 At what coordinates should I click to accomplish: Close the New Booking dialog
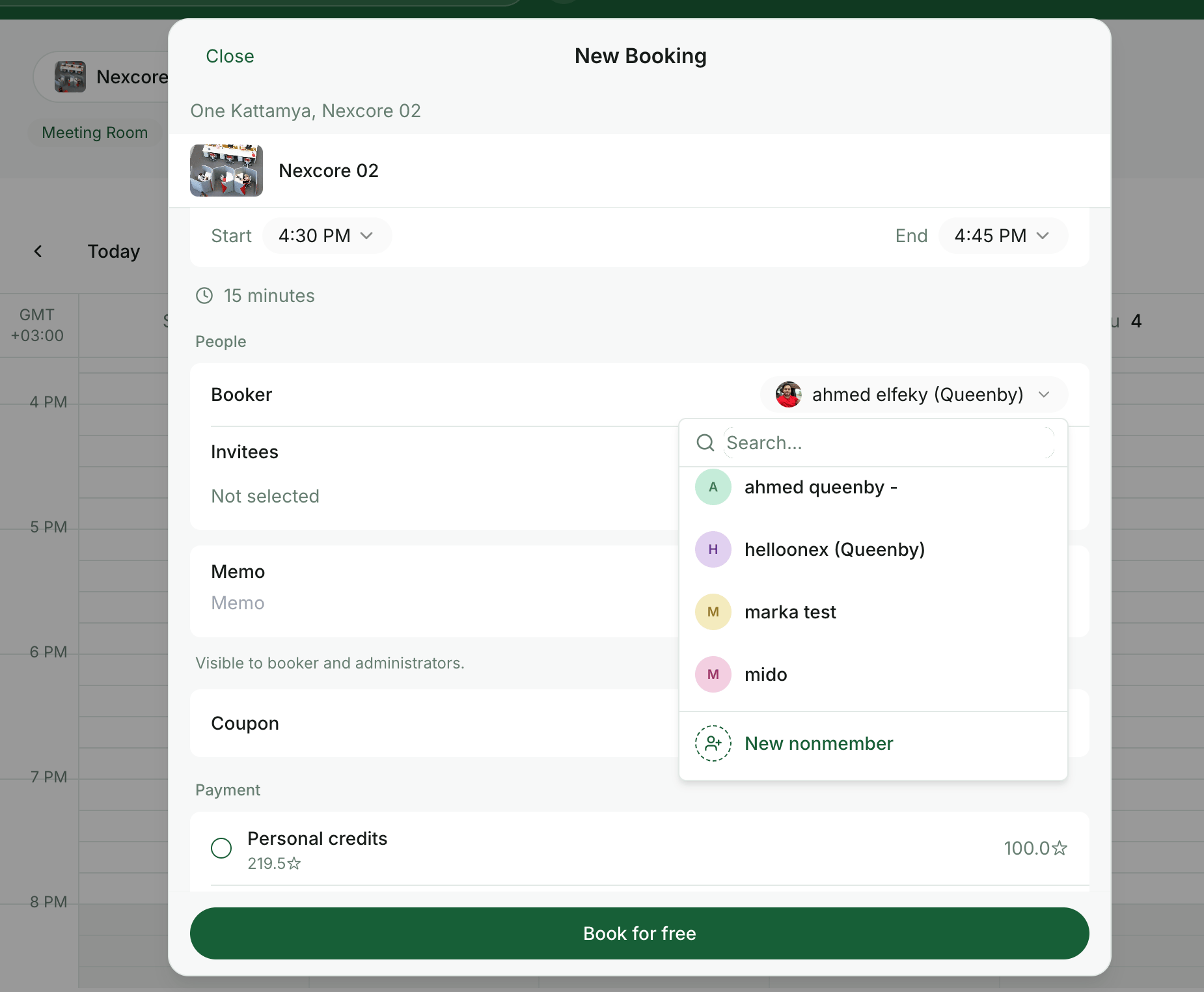(230, 56)
